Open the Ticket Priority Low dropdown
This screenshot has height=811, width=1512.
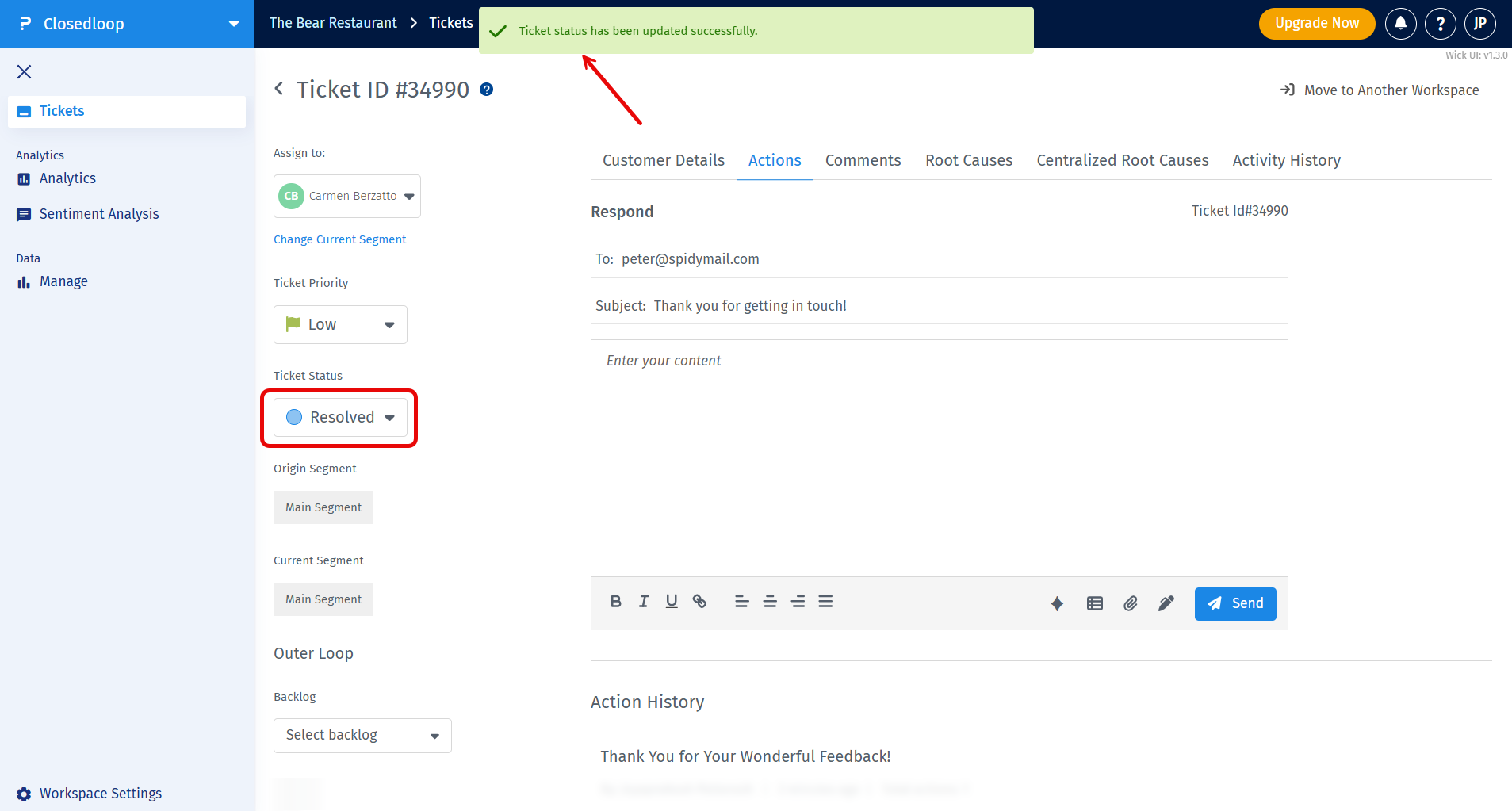[x=340, y=324]
